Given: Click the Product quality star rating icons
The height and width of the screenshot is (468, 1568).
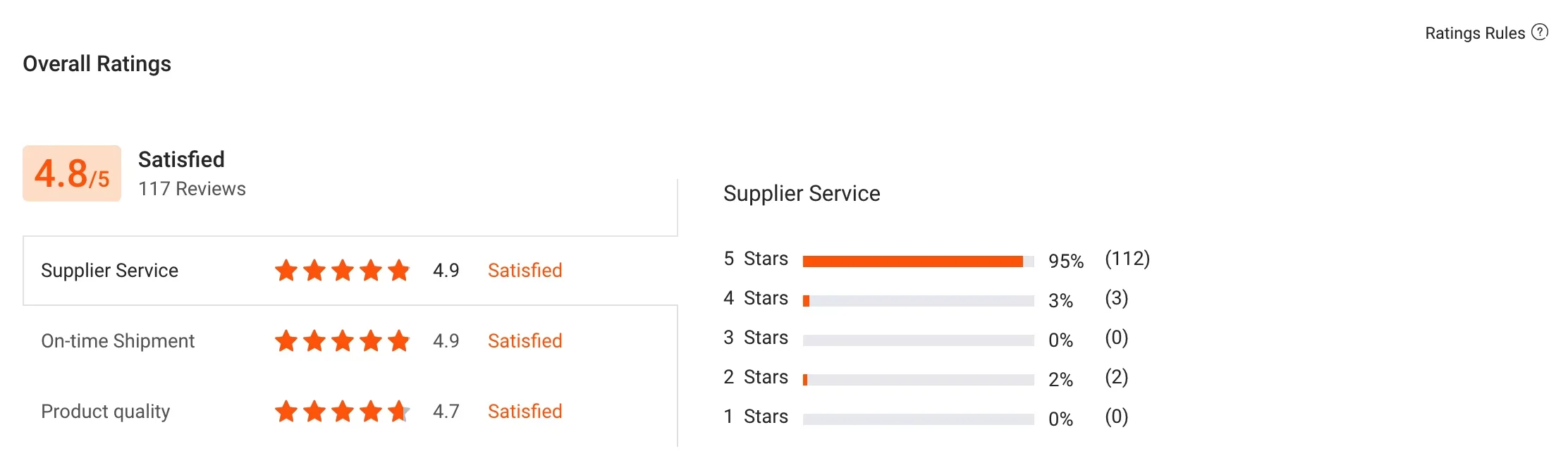Looking at the screenshot, I should [342, 411].
